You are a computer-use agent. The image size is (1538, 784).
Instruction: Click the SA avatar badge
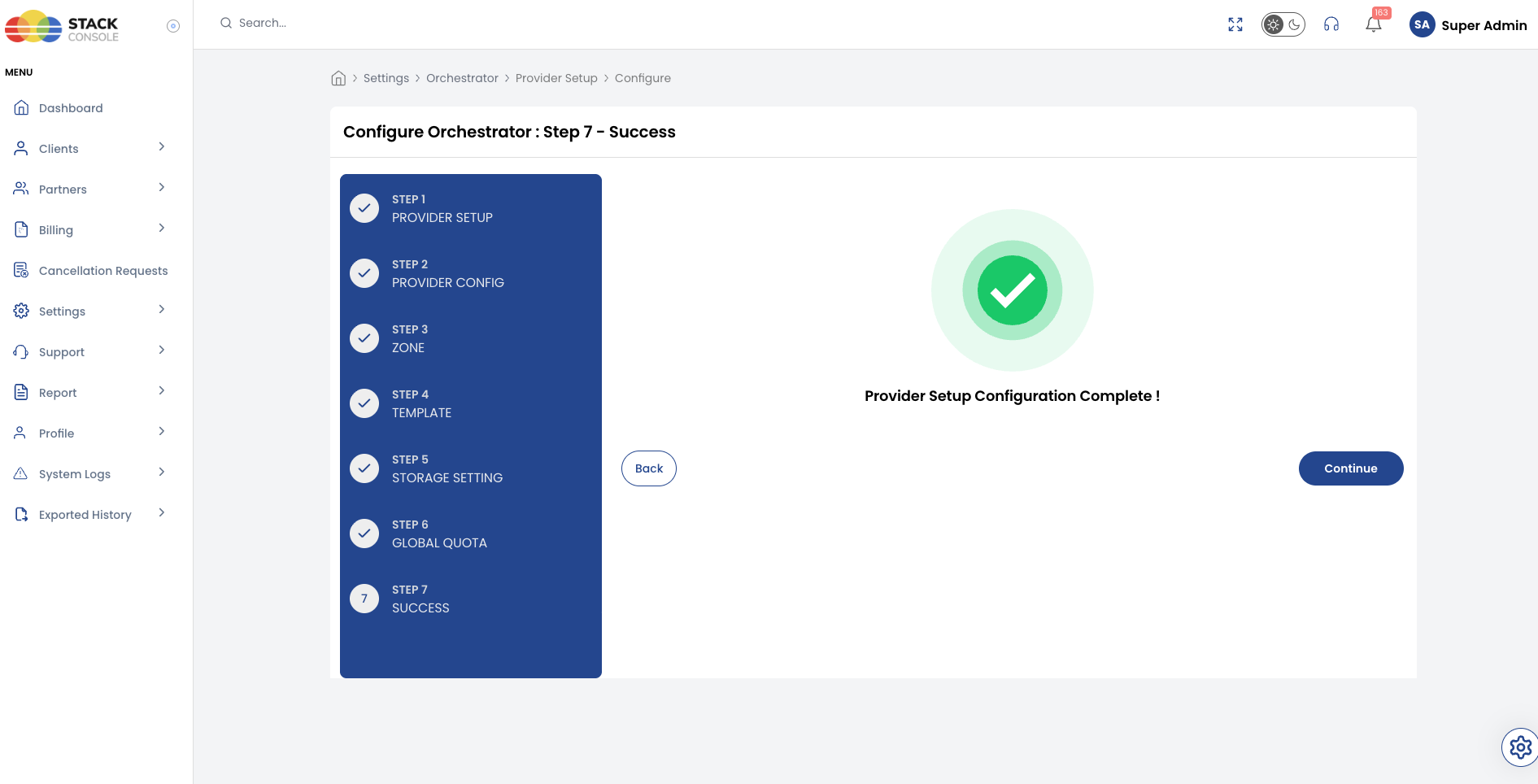[x=1422, y=24]
